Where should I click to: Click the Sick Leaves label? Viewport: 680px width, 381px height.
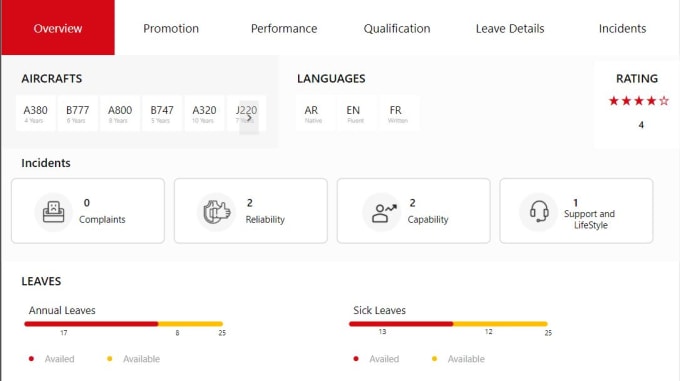point(379,310)
